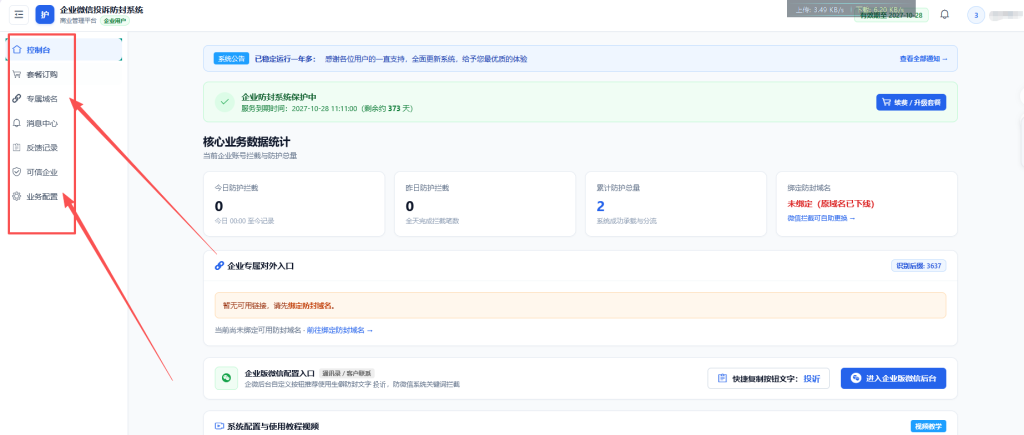Click 续费 / 升级套餐 button
This screenshot has width=1024, height=435.
coord(911,102)
